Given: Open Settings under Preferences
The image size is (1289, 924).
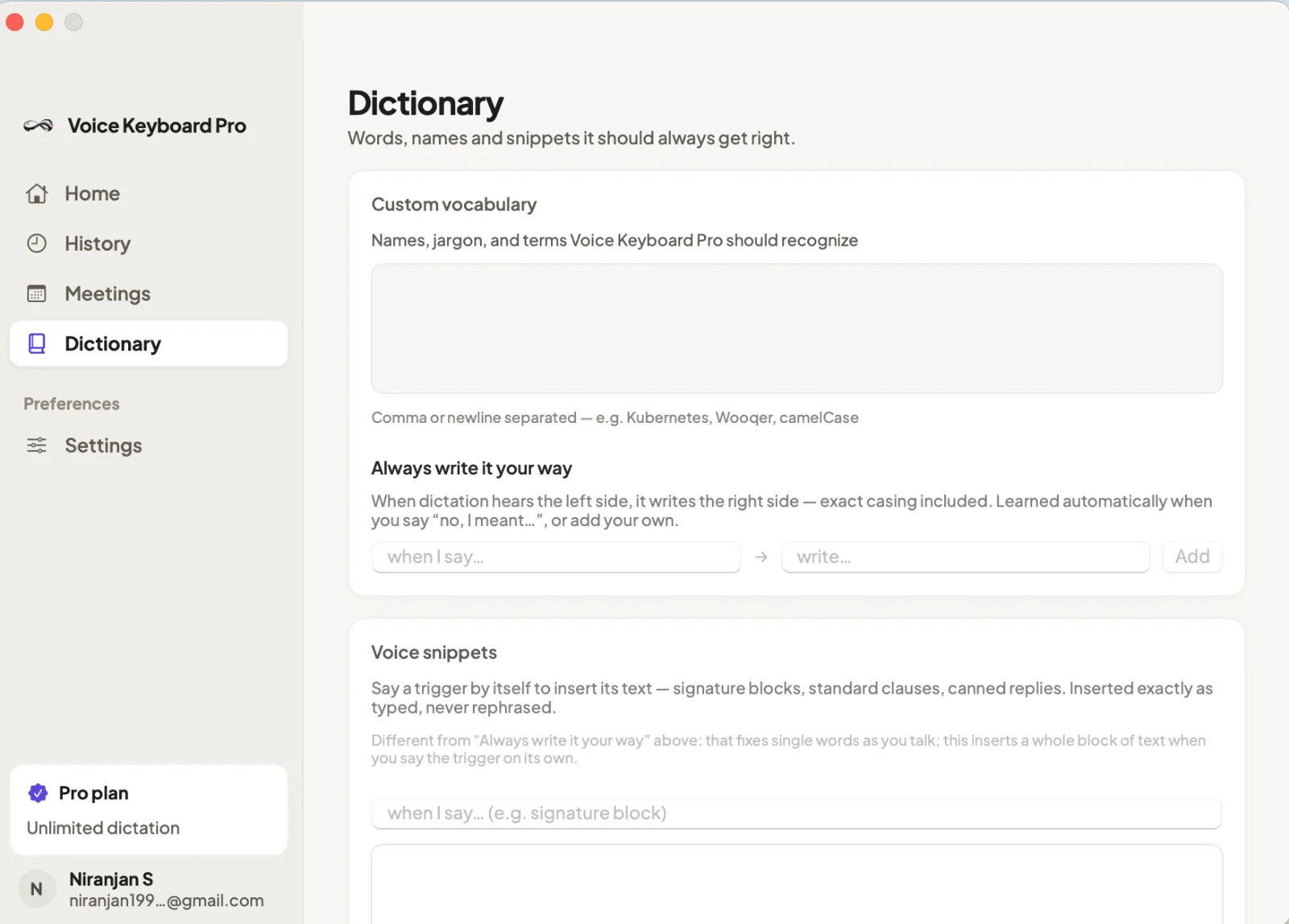Looking at the screenshot, I should (148, 445).
